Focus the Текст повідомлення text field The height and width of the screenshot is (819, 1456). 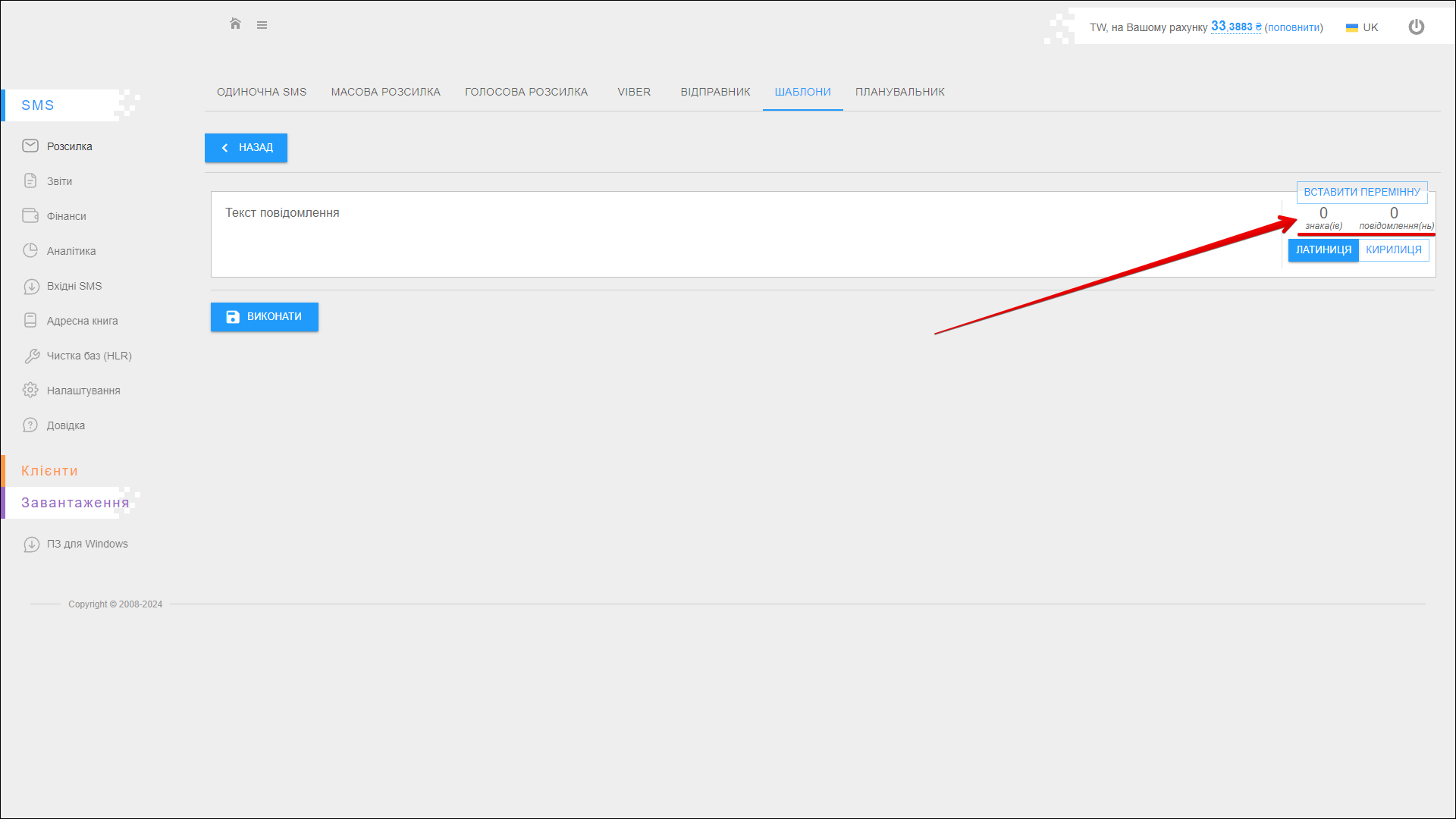(x=743, y=234)
